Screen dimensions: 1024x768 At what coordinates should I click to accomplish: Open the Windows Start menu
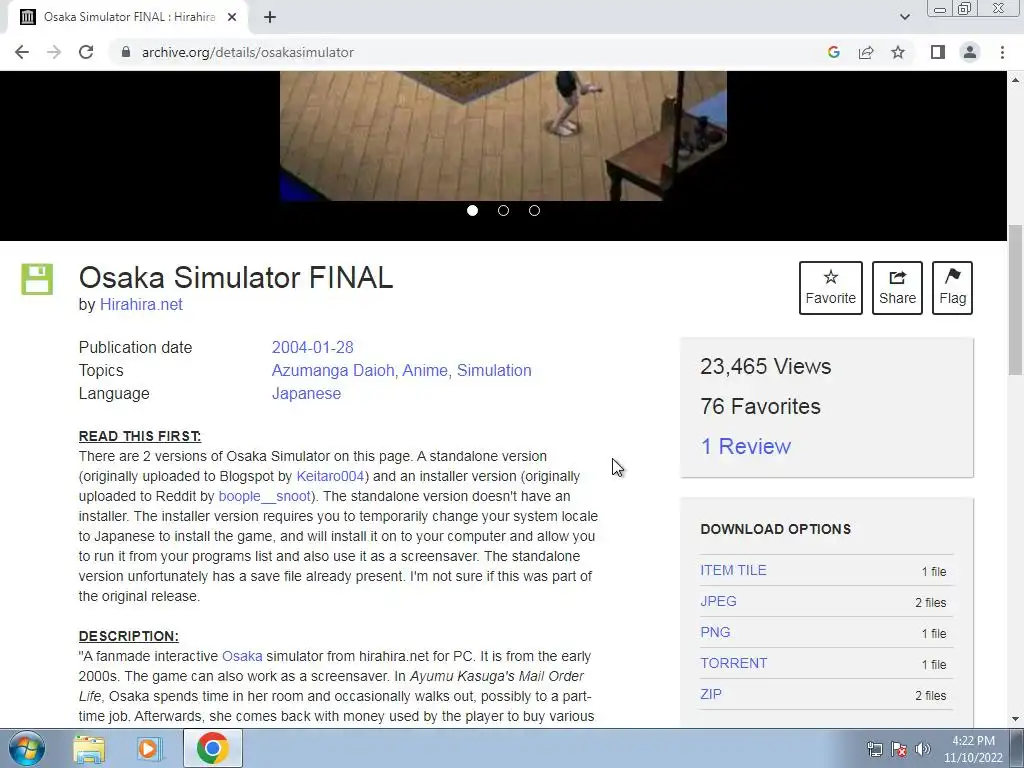[27, 748]
